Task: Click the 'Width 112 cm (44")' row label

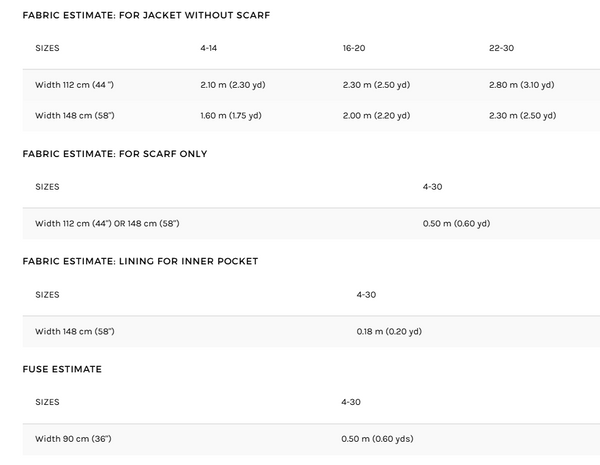Action: (x=75, y=85)
